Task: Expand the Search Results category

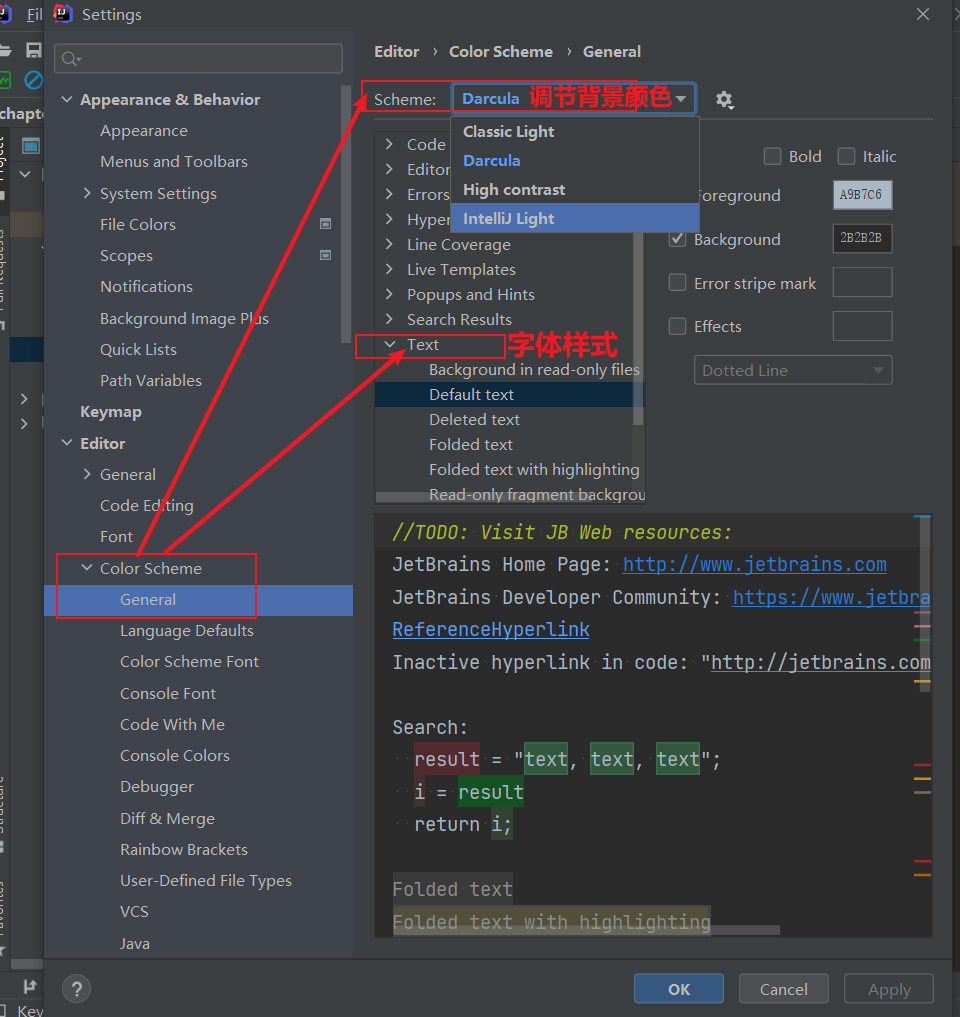Action: [389, 319]
